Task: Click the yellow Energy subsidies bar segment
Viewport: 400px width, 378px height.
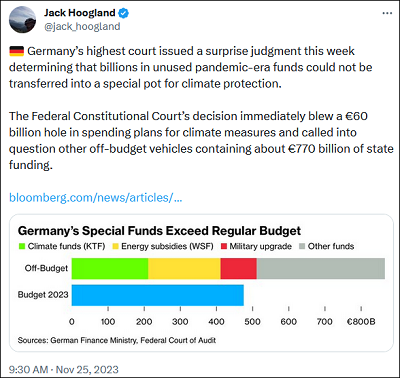Action: (184, 268)
